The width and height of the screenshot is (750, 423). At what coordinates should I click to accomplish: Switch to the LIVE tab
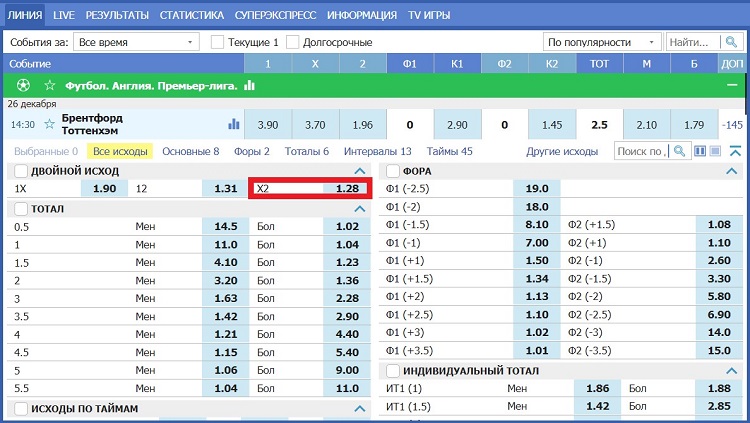[64, 15]
